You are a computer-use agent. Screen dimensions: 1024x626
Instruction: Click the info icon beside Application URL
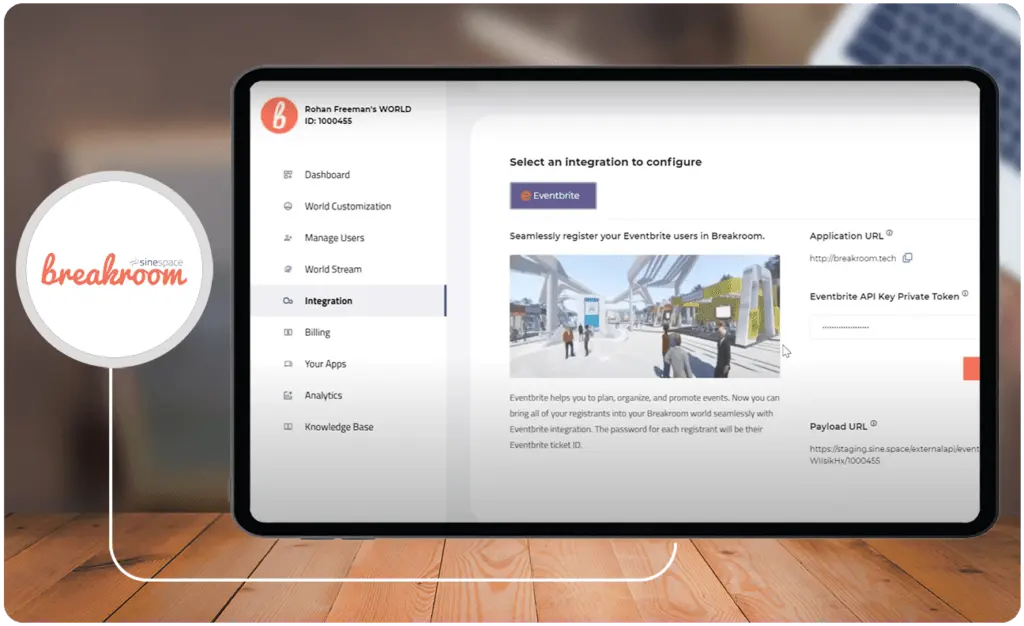(889, 233)
